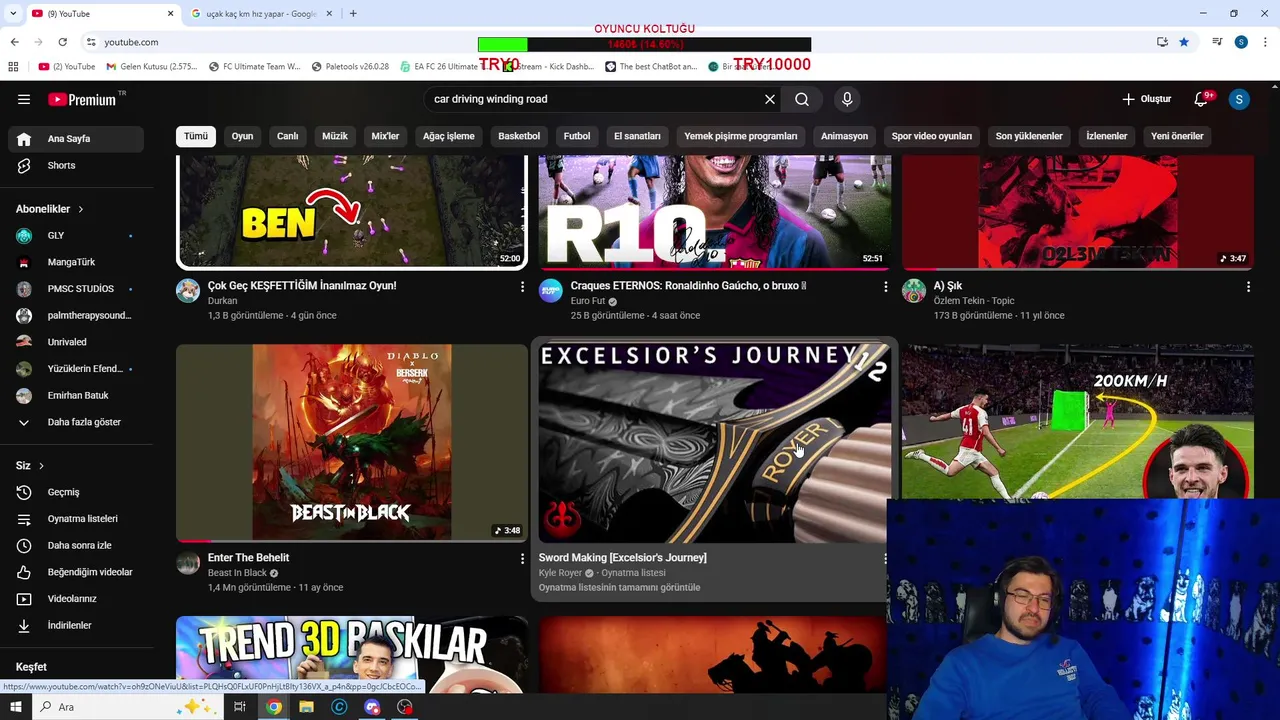Open a new browser tab with plus
Screen dimensions: 1280x720
(x=353, y=14)
